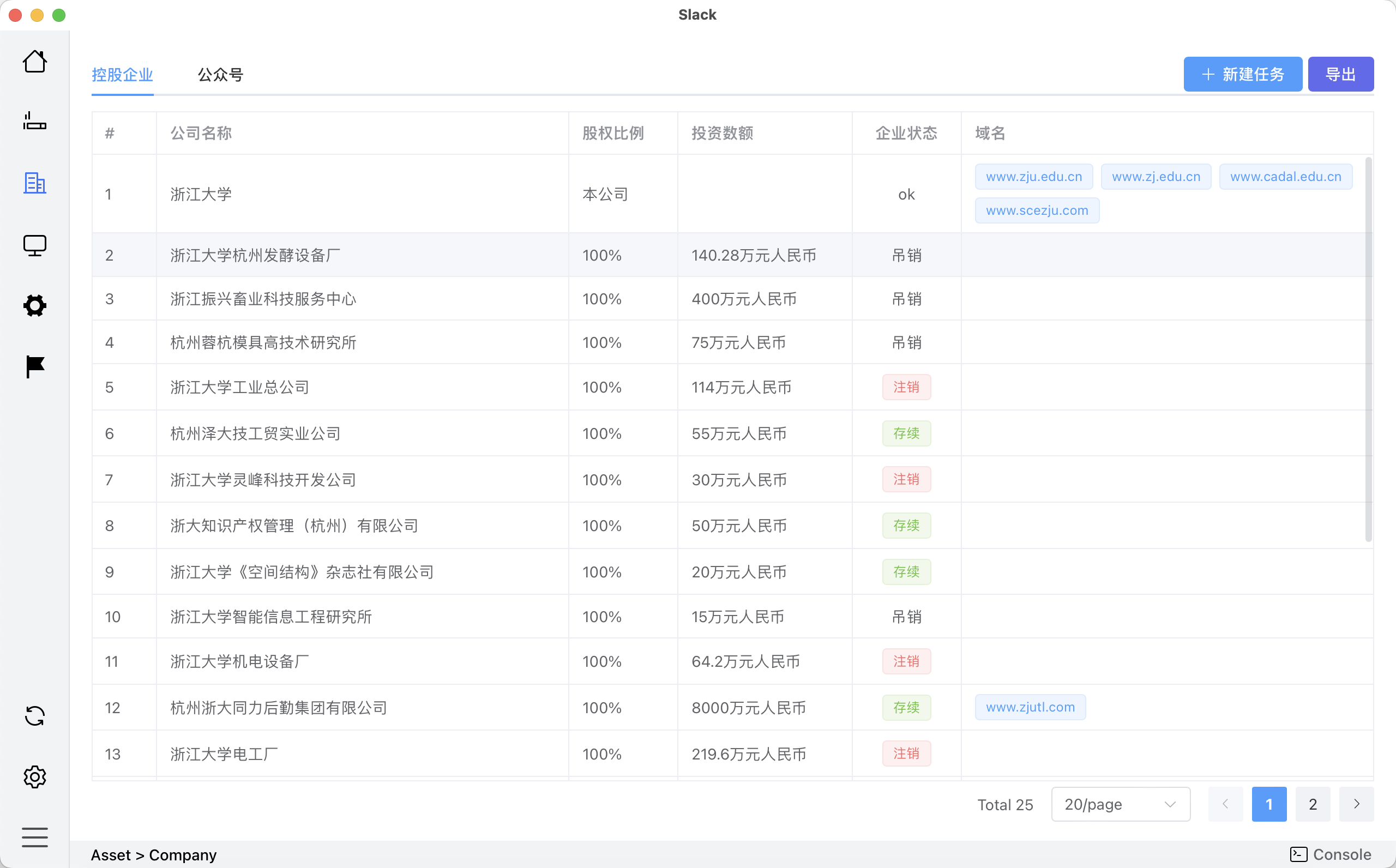Expand the 20/page size dropdown

[x=1120, y=804]
